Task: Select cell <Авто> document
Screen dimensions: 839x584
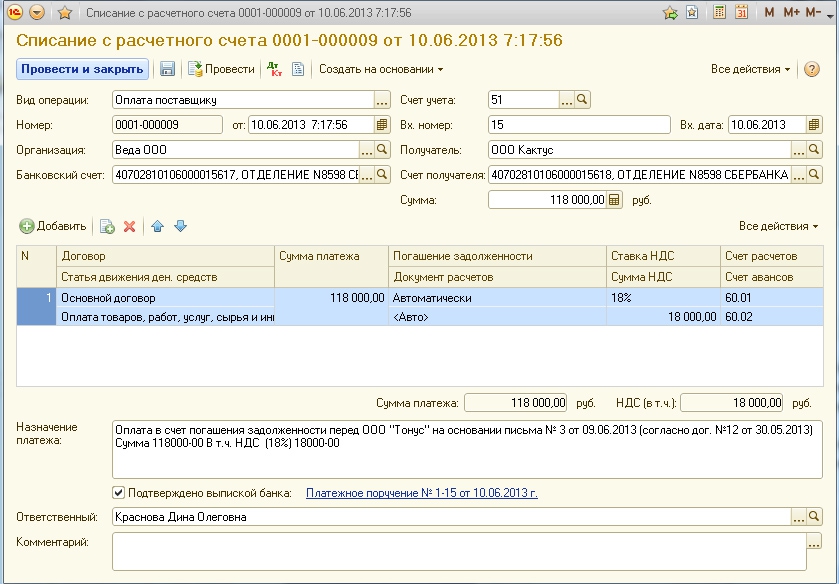Action: 498,317
